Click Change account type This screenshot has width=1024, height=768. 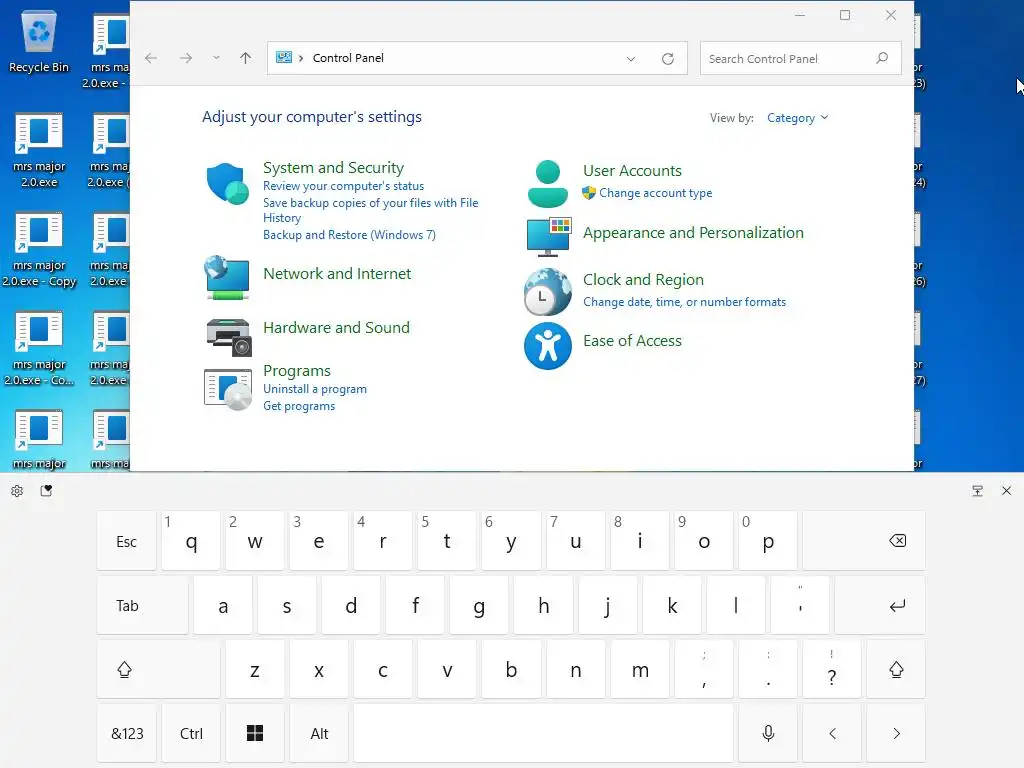(x=656, y=193)
